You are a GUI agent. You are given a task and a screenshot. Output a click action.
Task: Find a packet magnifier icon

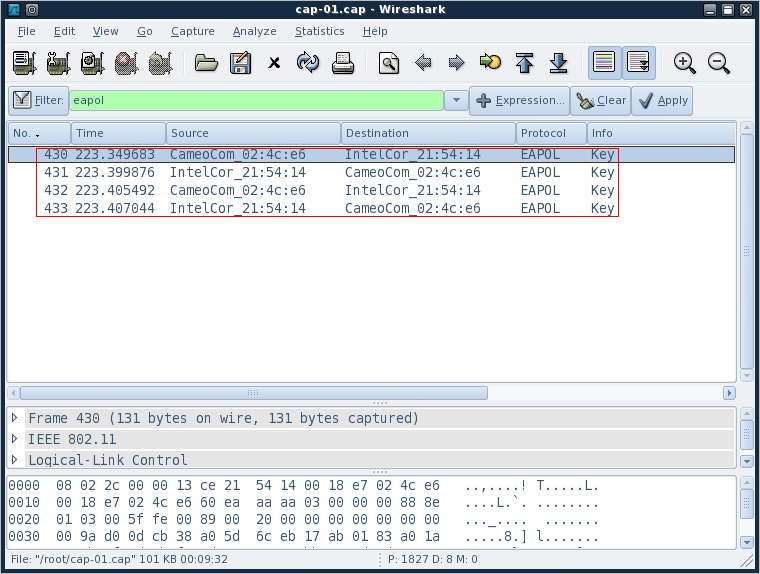pos(389,63)
